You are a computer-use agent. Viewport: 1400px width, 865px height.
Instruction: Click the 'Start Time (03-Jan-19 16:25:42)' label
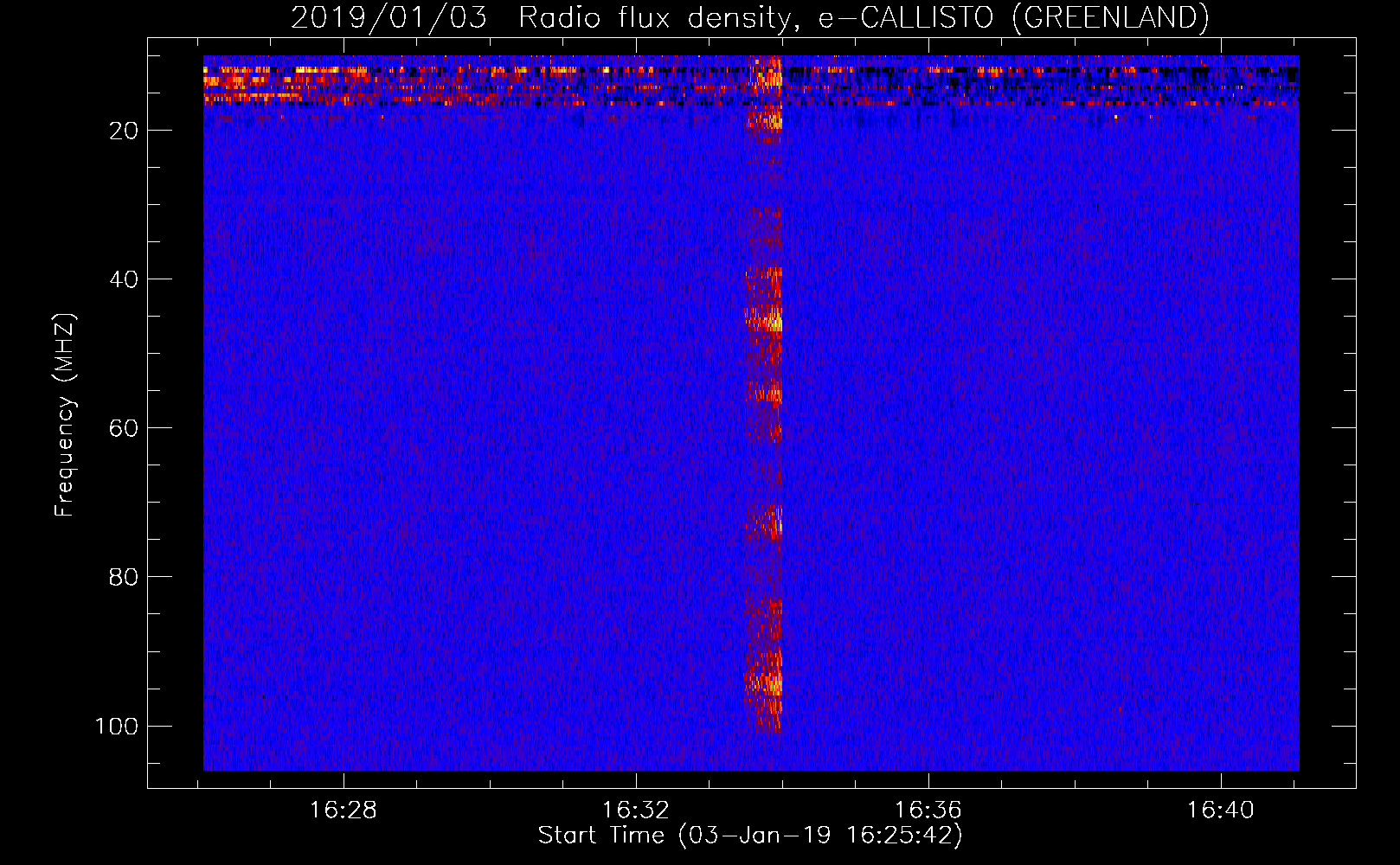[750, 836]
